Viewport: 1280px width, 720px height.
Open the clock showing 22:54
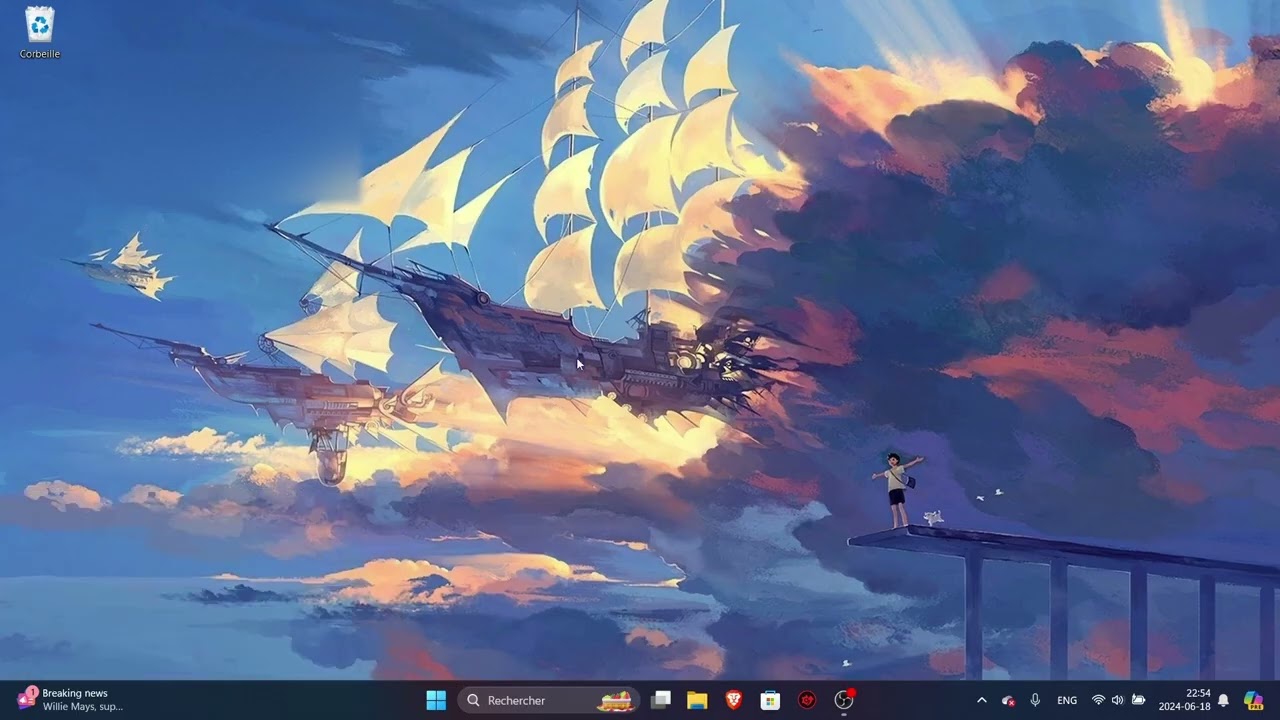(1184, 700)
